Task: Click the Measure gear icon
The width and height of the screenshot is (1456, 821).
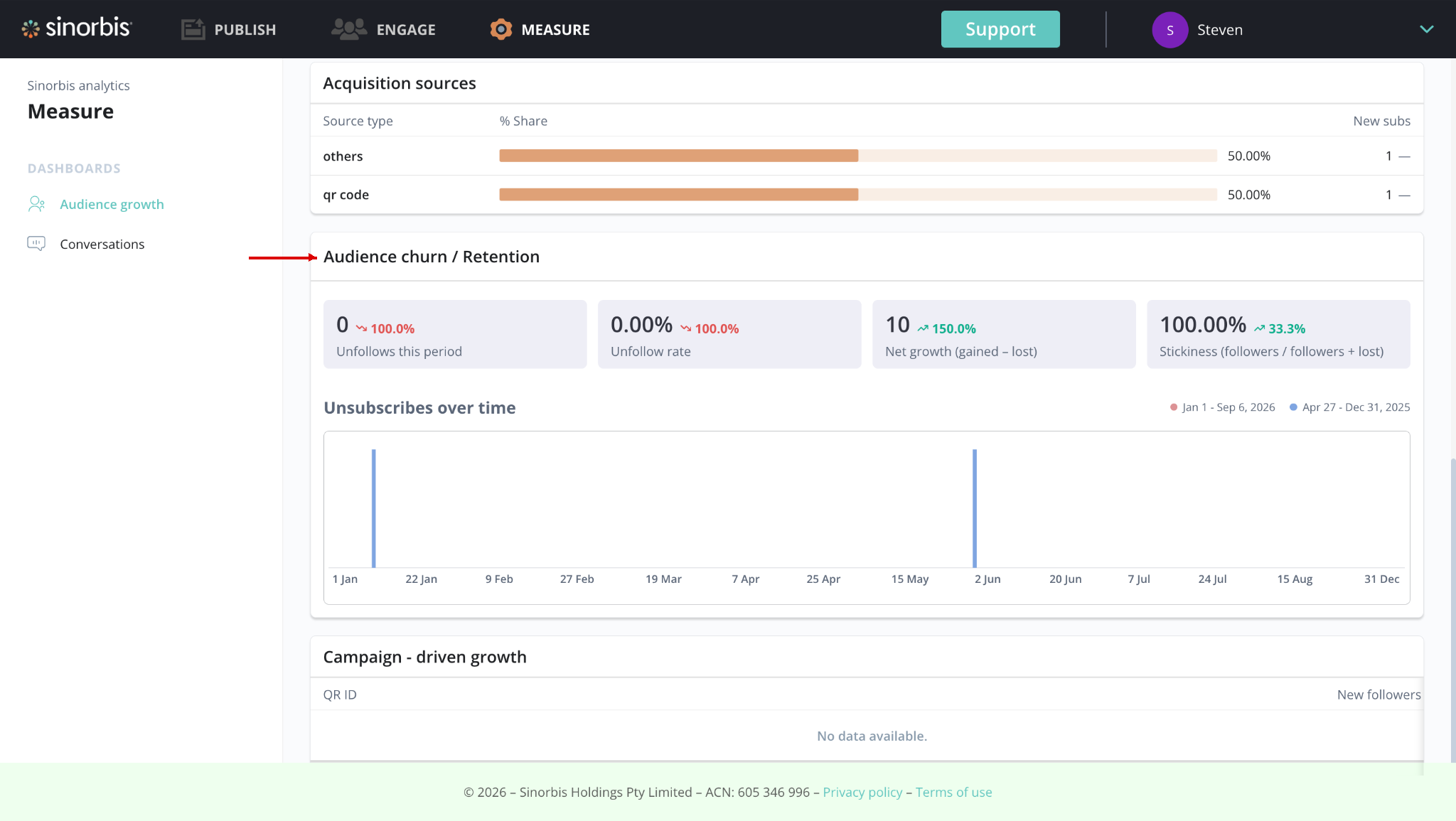Action: point(501,29)
